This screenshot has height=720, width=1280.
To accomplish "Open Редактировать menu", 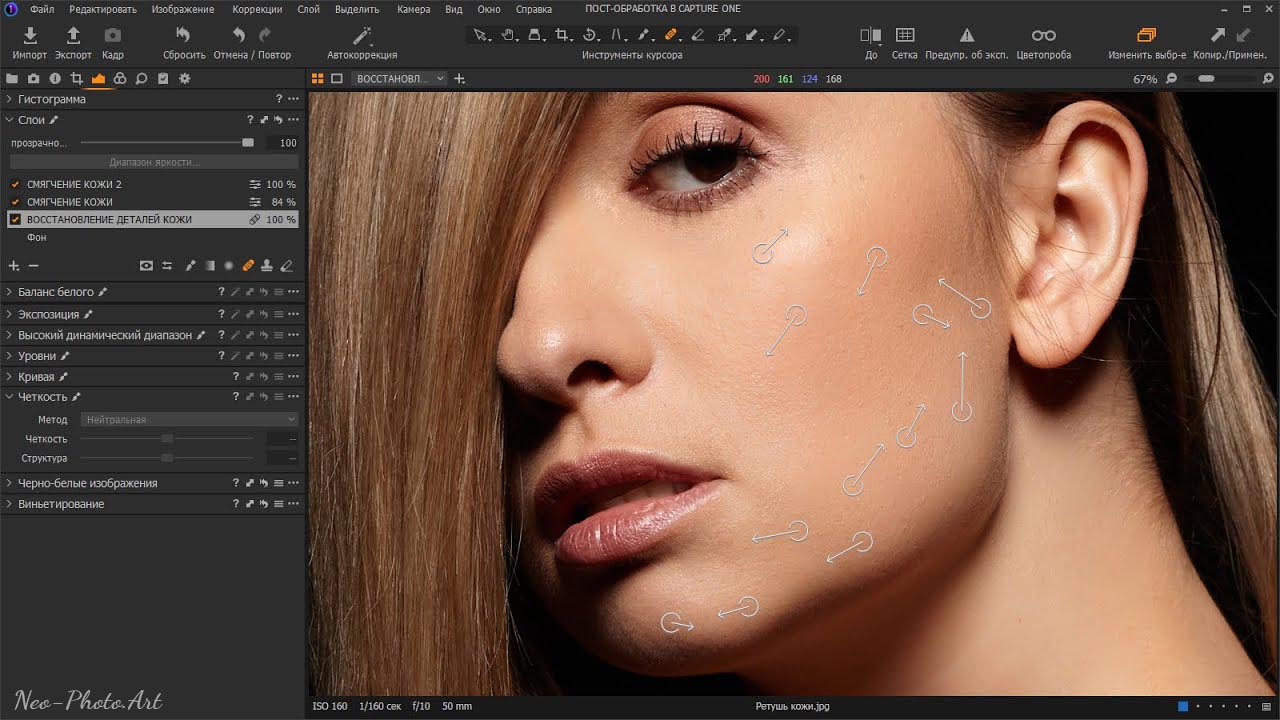I will (103, 9).
